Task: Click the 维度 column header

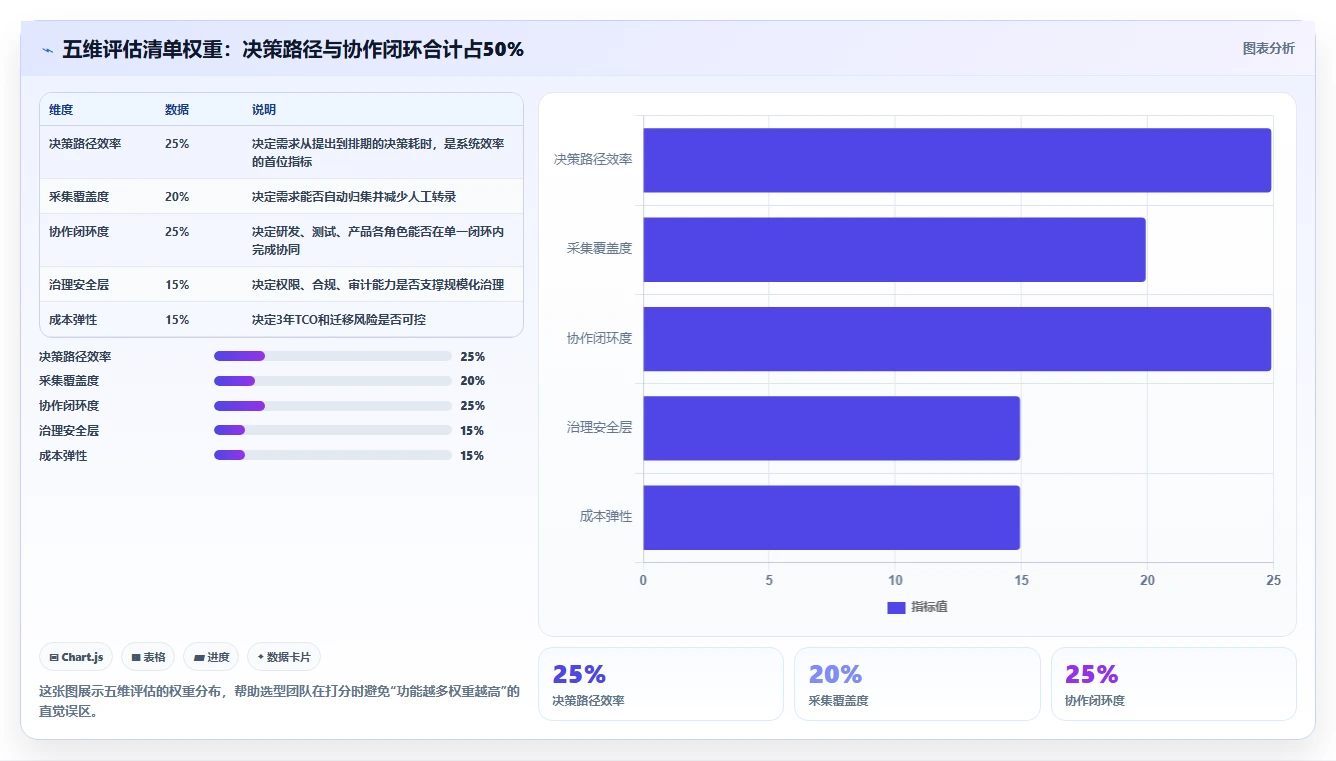Action: click(x=61, y=109)
